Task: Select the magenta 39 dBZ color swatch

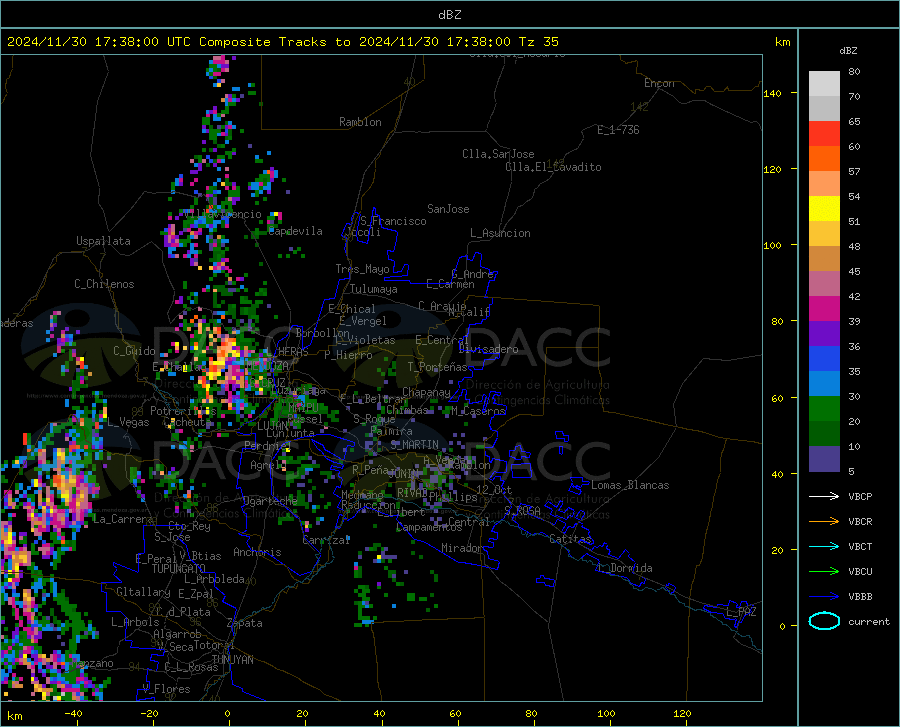Action: pyautogui.click(x=824, y=309)
